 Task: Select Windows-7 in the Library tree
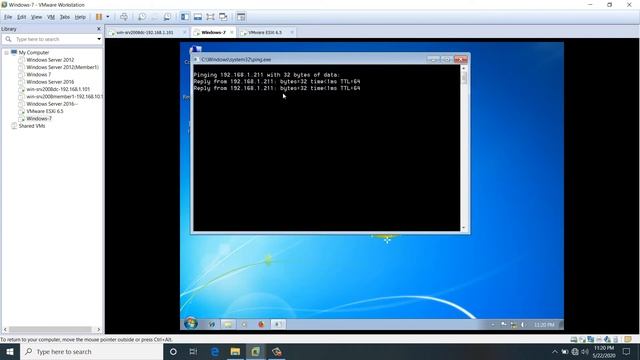(x=39, y=119)
